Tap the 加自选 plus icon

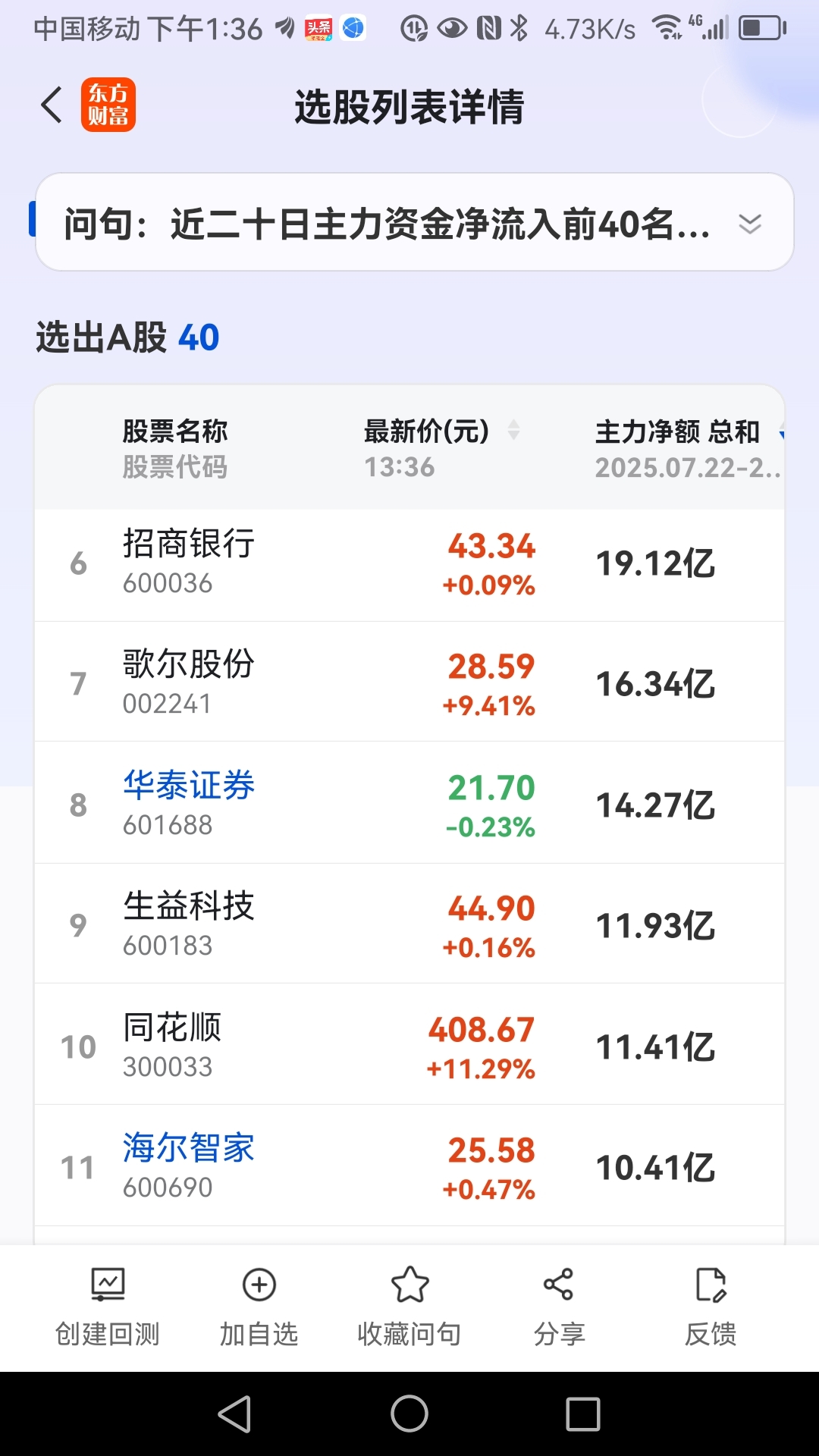[x=259, y=1285]
